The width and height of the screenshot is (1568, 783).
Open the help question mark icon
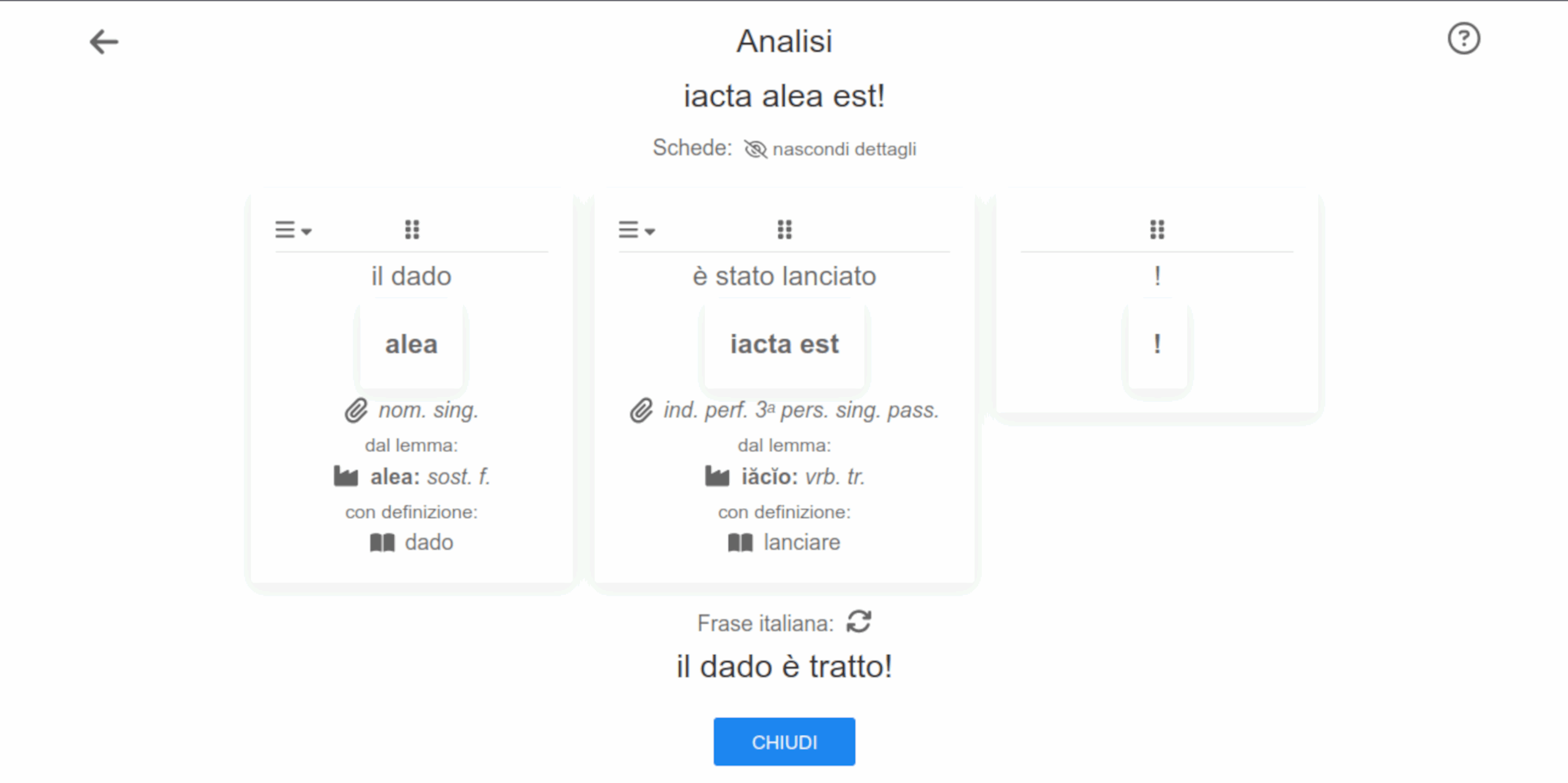point(1463,39)
